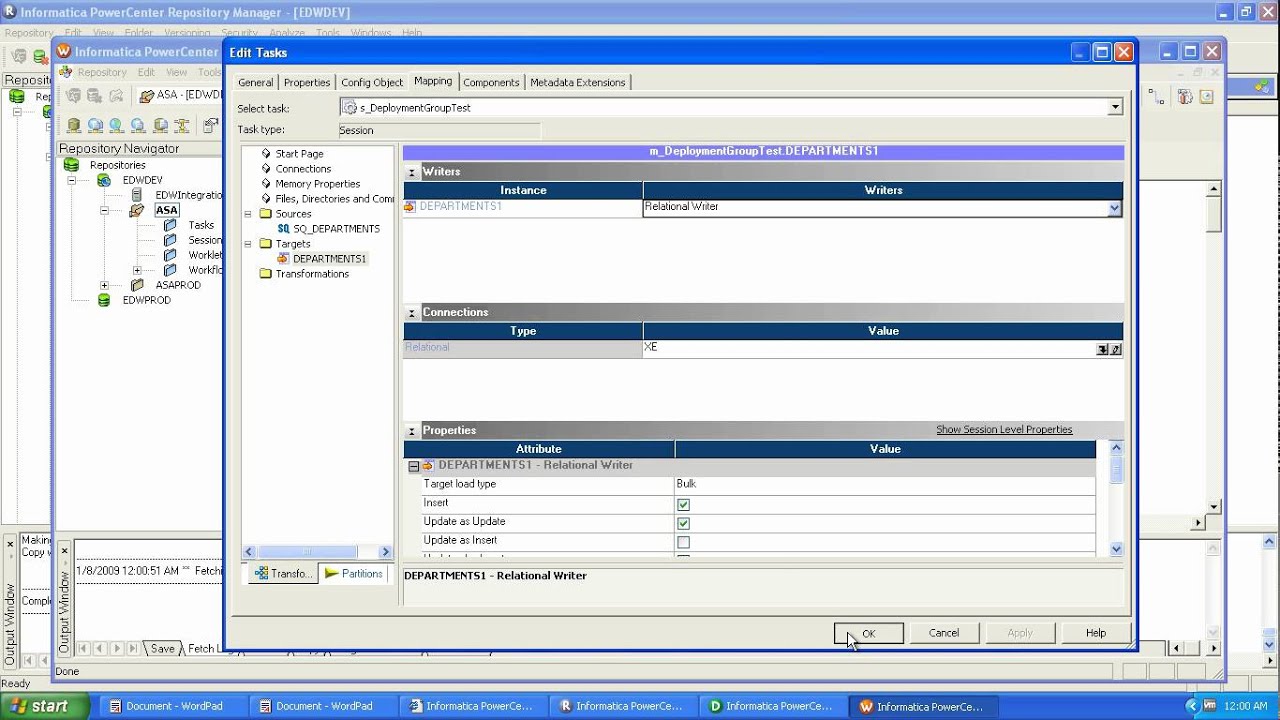
Task: Collapse the Properties section
Action: click(412, 431)
